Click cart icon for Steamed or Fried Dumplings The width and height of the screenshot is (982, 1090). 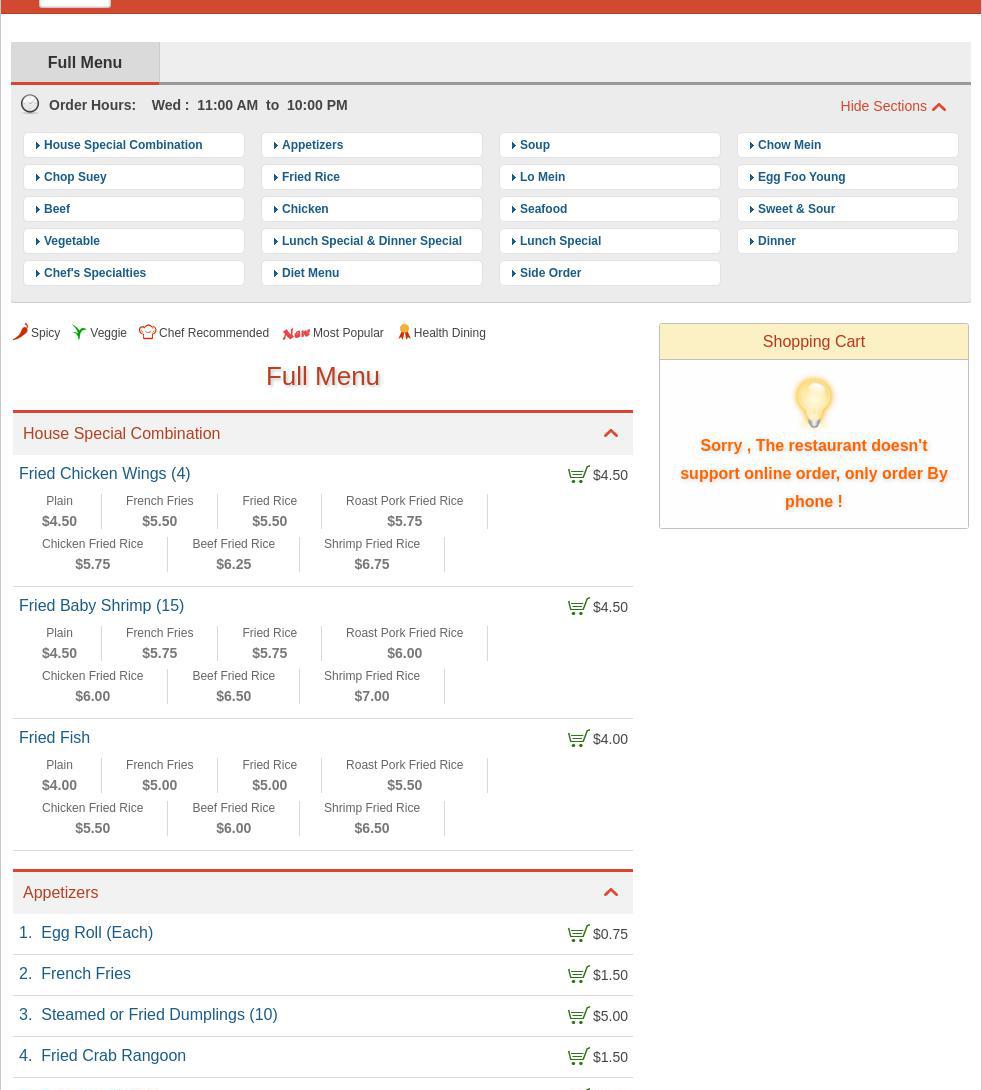click(x=579, y=1016)
